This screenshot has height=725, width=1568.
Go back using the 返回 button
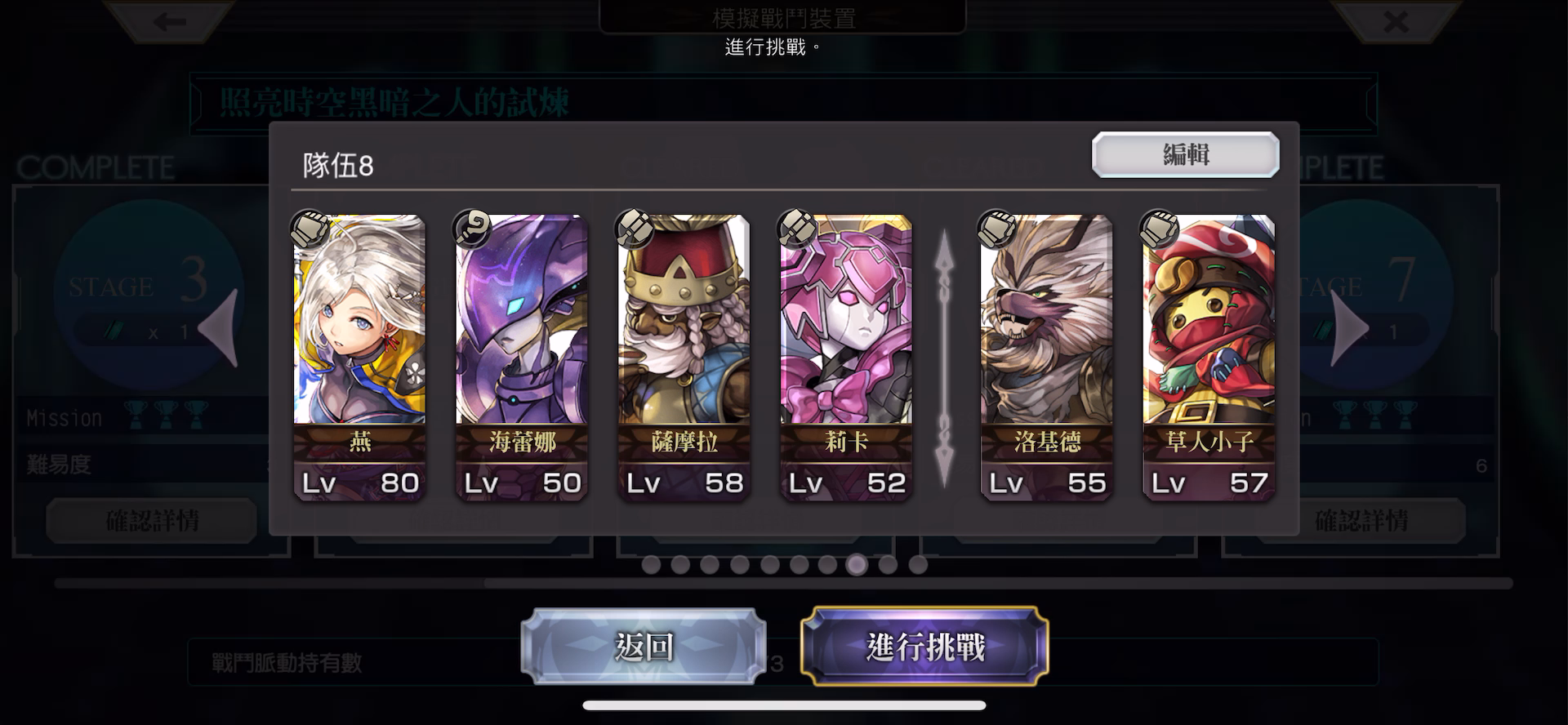644,647
